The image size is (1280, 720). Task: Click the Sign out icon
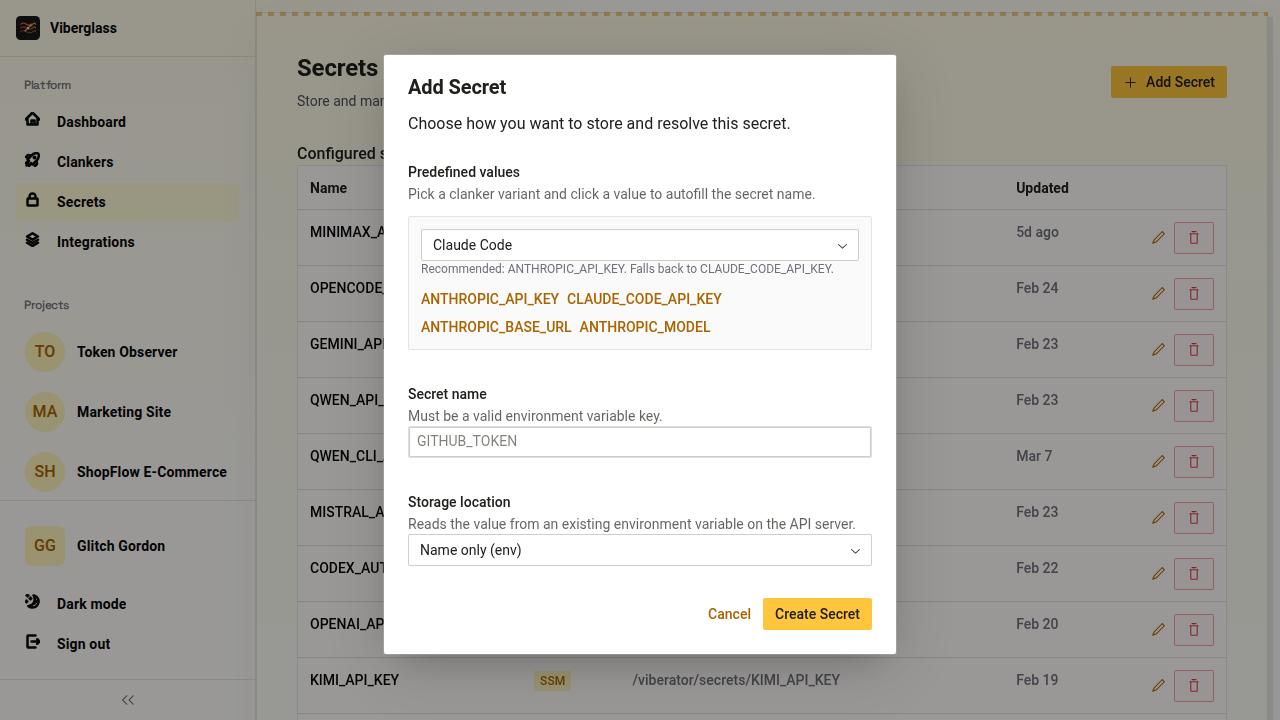pyautogui.click(x=33, y=643)
